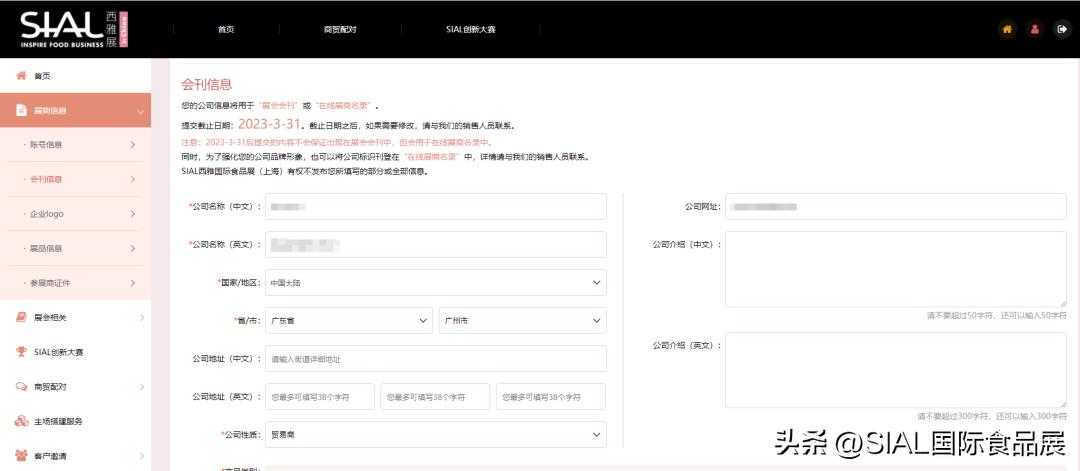Expand the 客户邀请 sidebar chevron
This screenshot has height=471, width=1080.
click(x=142, y=456)
